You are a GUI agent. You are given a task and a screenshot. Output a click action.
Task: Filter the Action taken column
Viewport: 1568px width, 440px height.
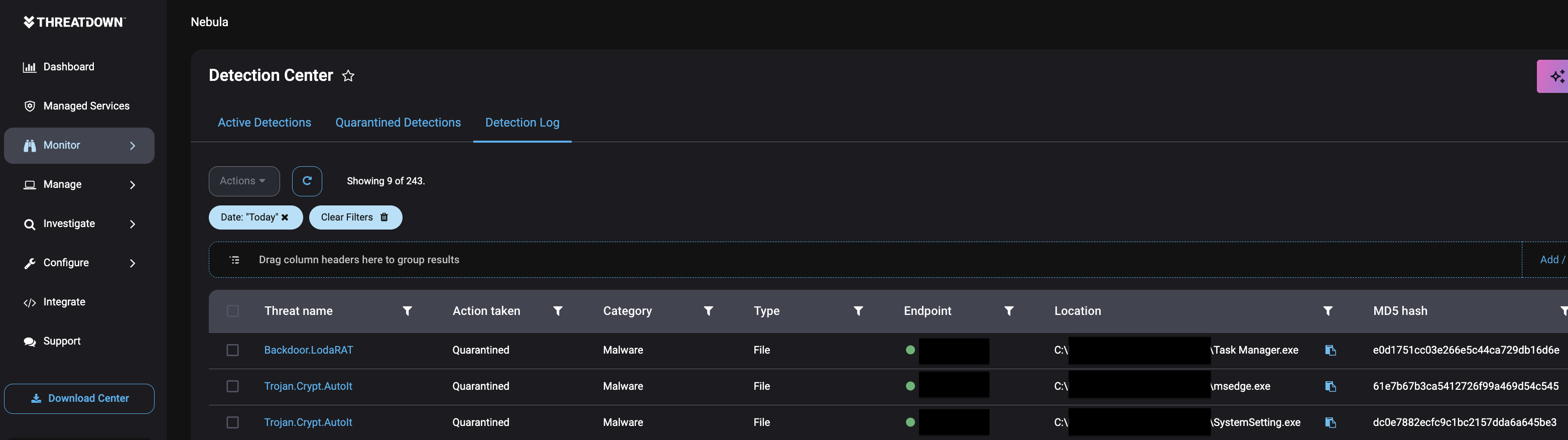(x=558, y=311)
